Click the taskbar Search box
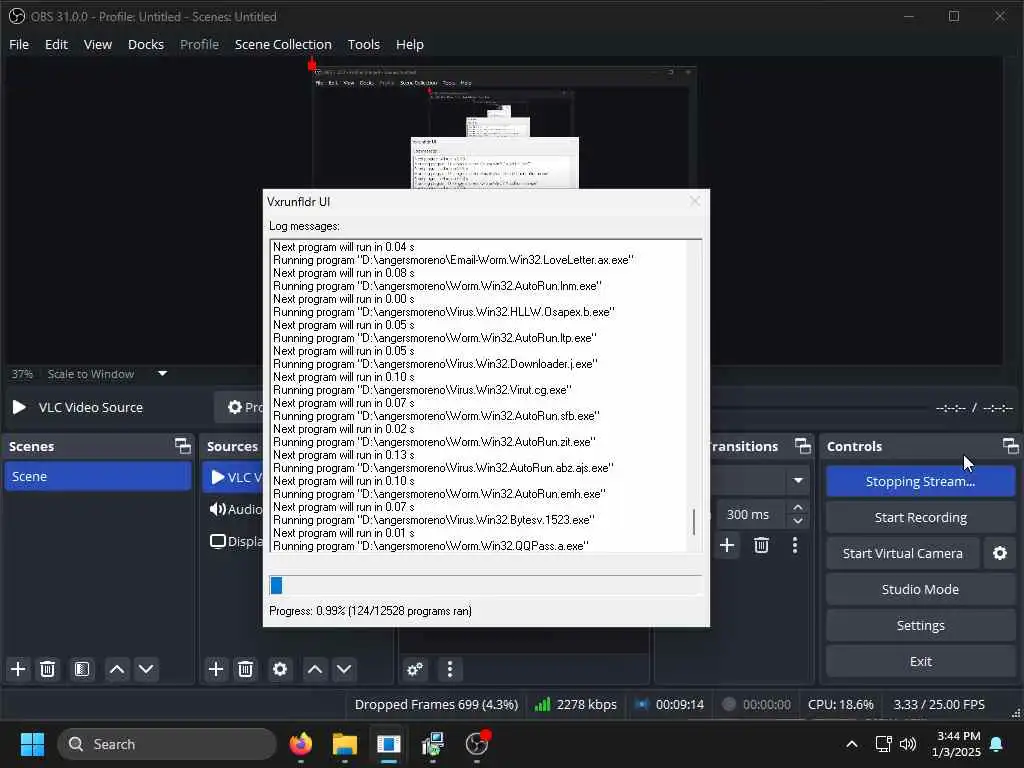Viewport: 1024px width, 768px height. (x=167, y=744)
